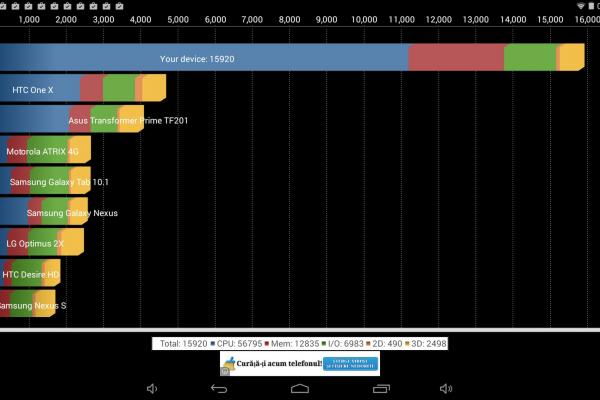Tap the 14,000 axis label
Viewport: 600px width, 400px height.
(513, 20)
